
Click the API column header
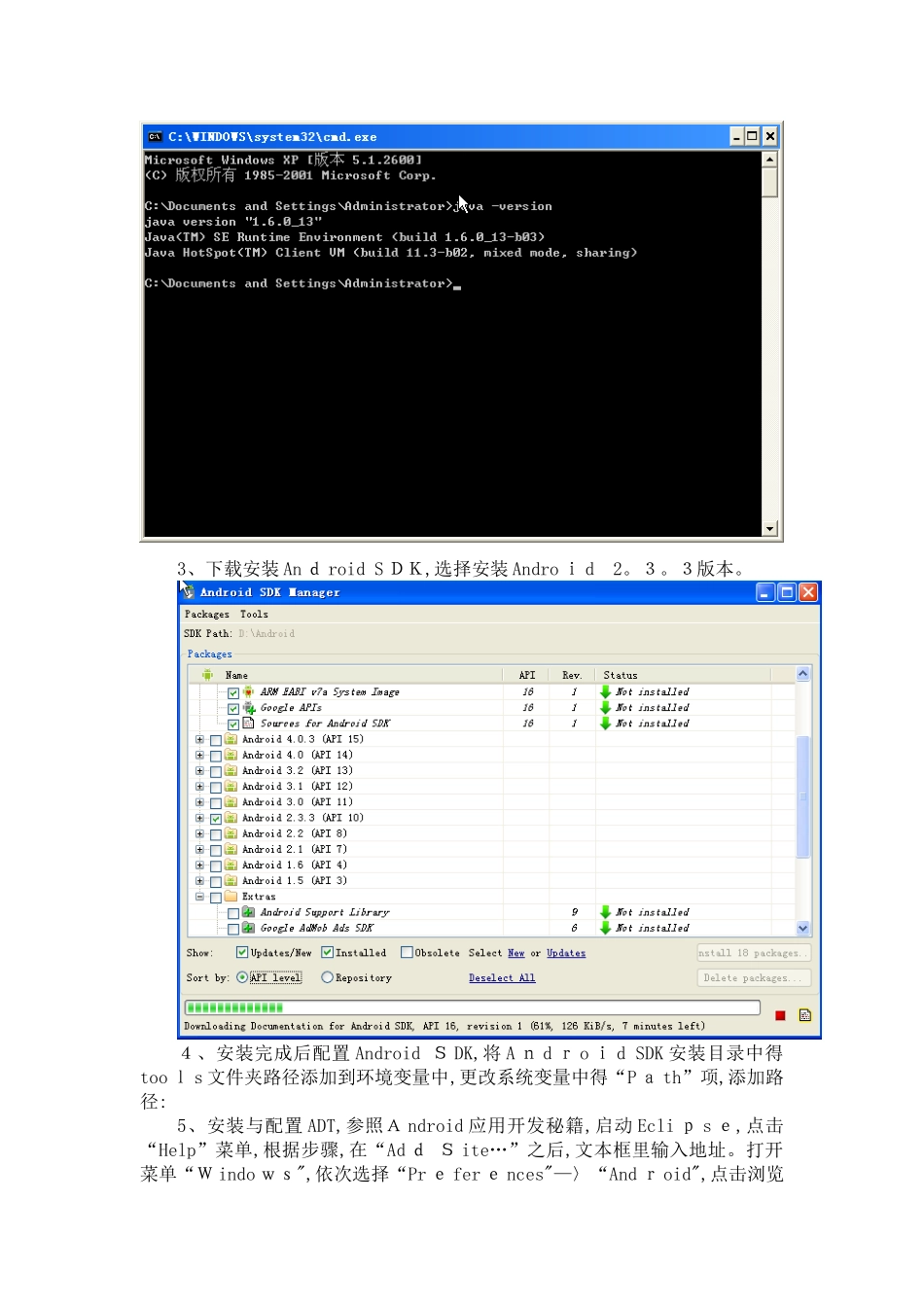[x=527, y=675]
